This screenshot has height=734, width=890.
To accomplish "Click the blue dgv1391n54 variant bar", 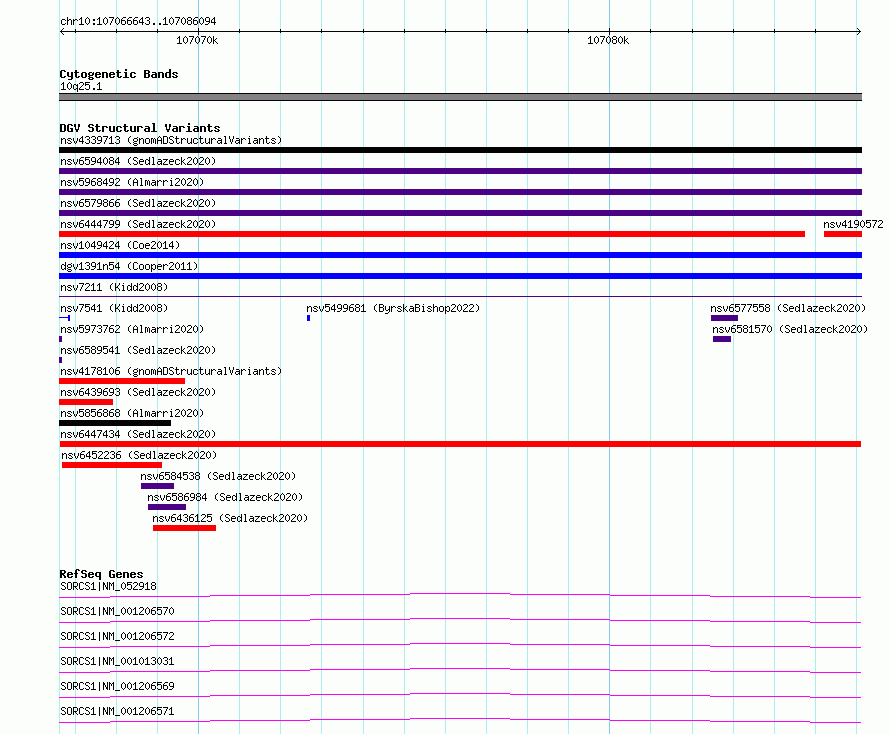I will 460,276.
